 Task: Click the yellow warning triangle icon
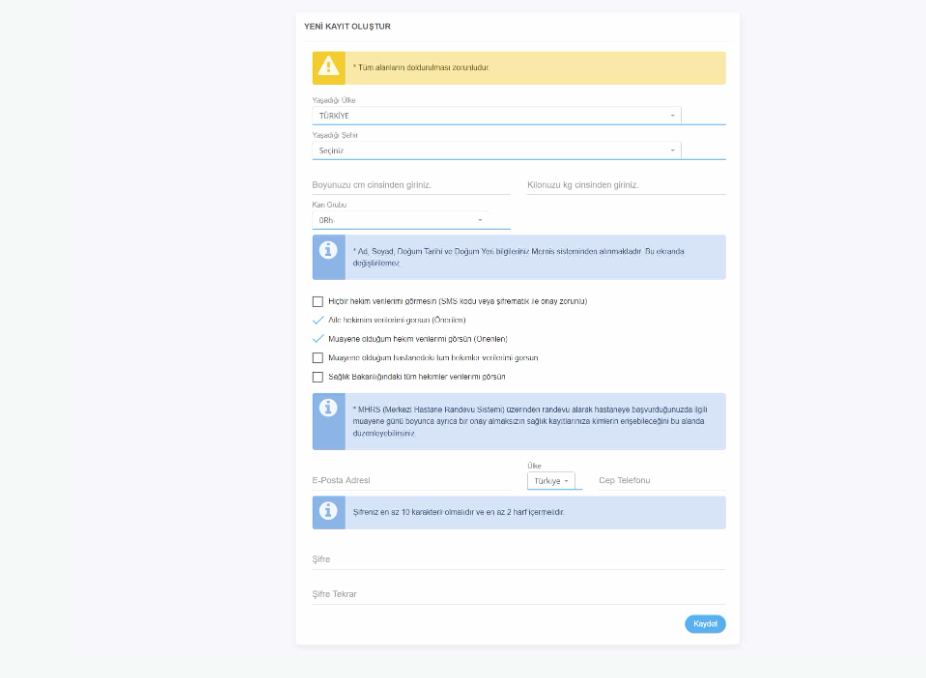coord(328,67)
